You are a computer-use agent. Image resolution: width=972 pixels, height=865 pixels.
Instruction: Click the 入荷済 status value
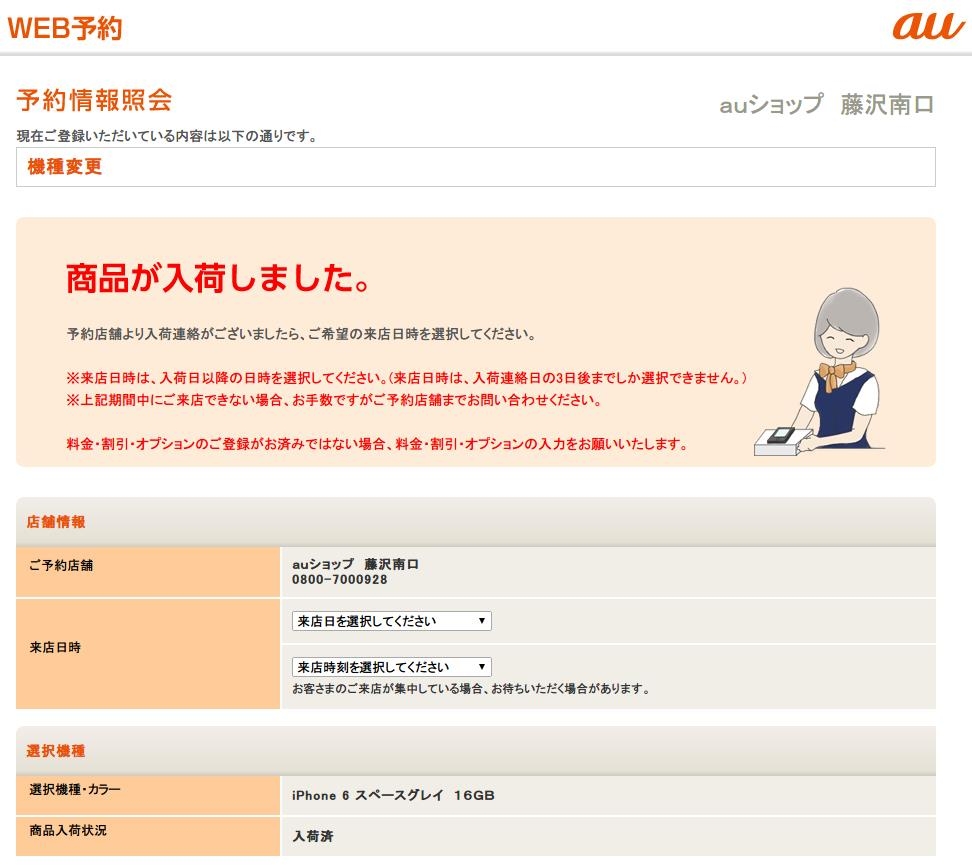coord(313,836)
